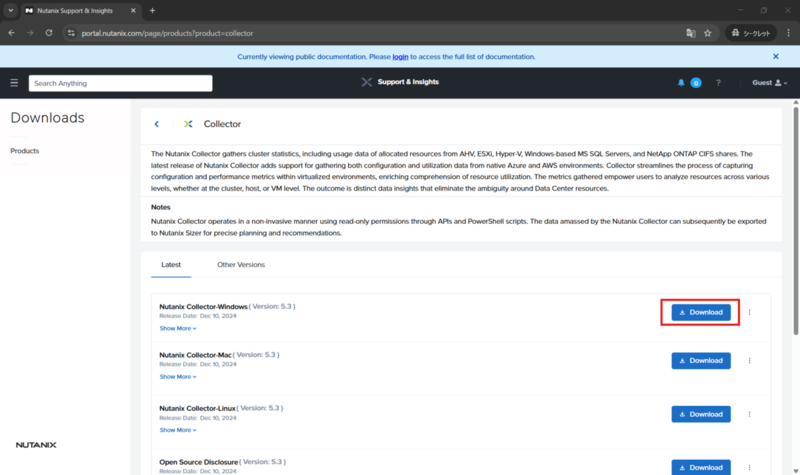
Task: Click the site information icon in the address bar
Action: coord(71,33)
